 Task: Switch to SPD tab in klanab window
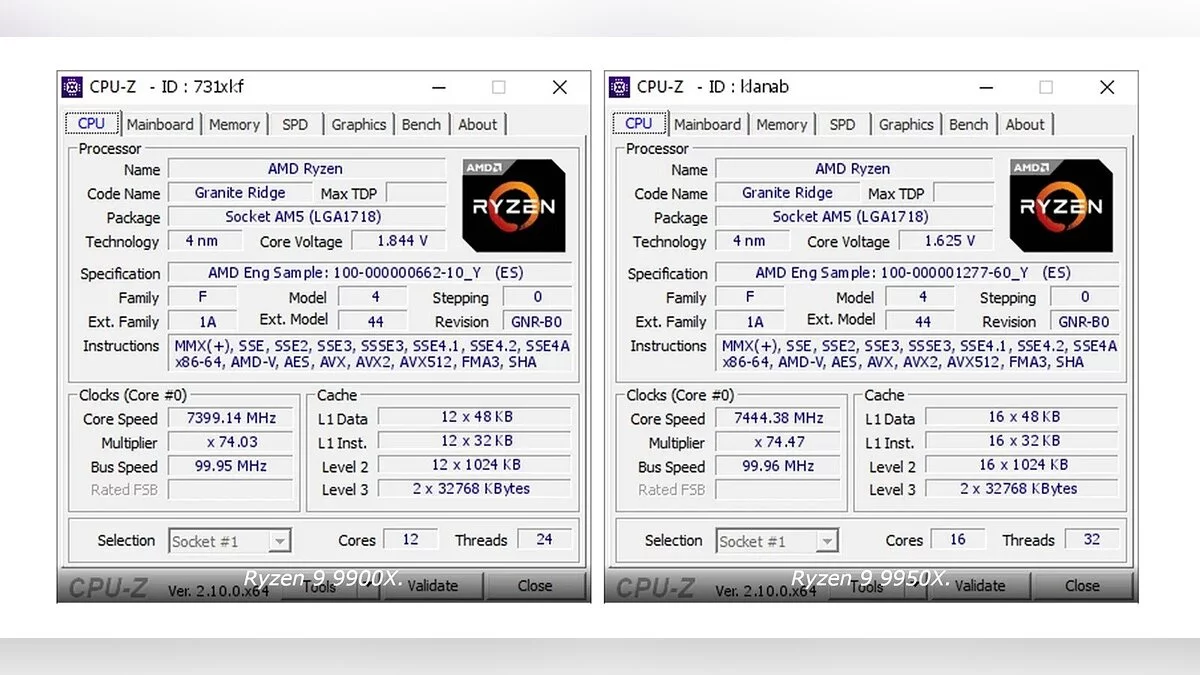(x=842, y=125)
